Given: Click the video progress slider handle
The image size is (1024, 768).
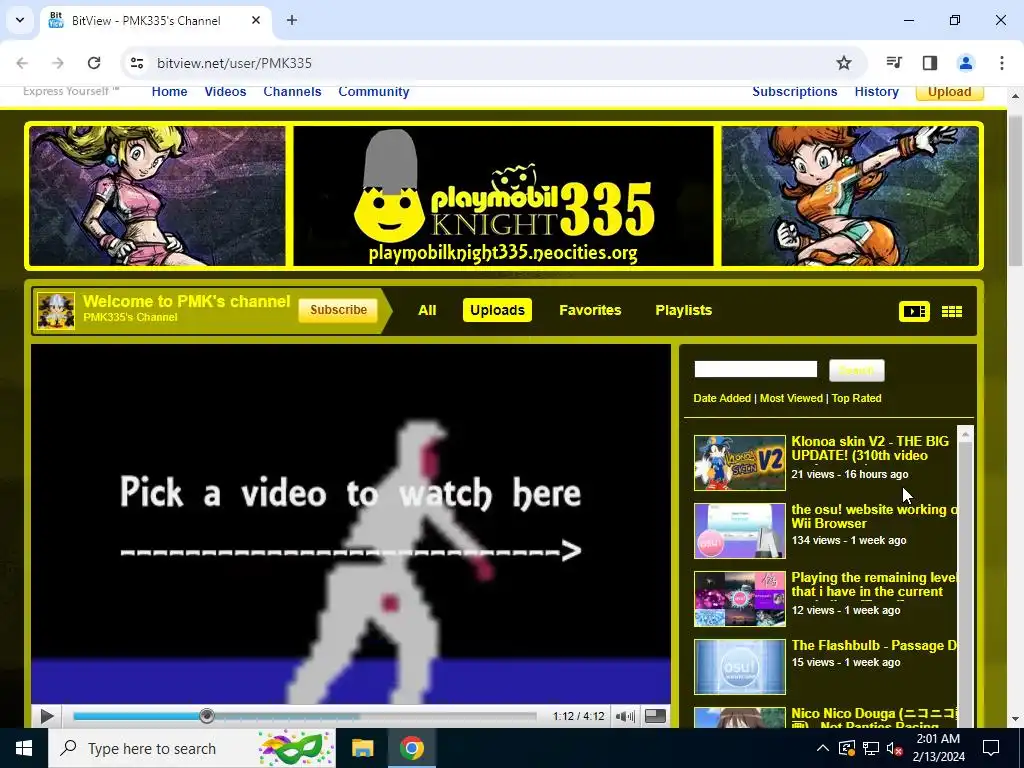Looking at the screenshot, I should pyautogui.click(x=207, y=716).
